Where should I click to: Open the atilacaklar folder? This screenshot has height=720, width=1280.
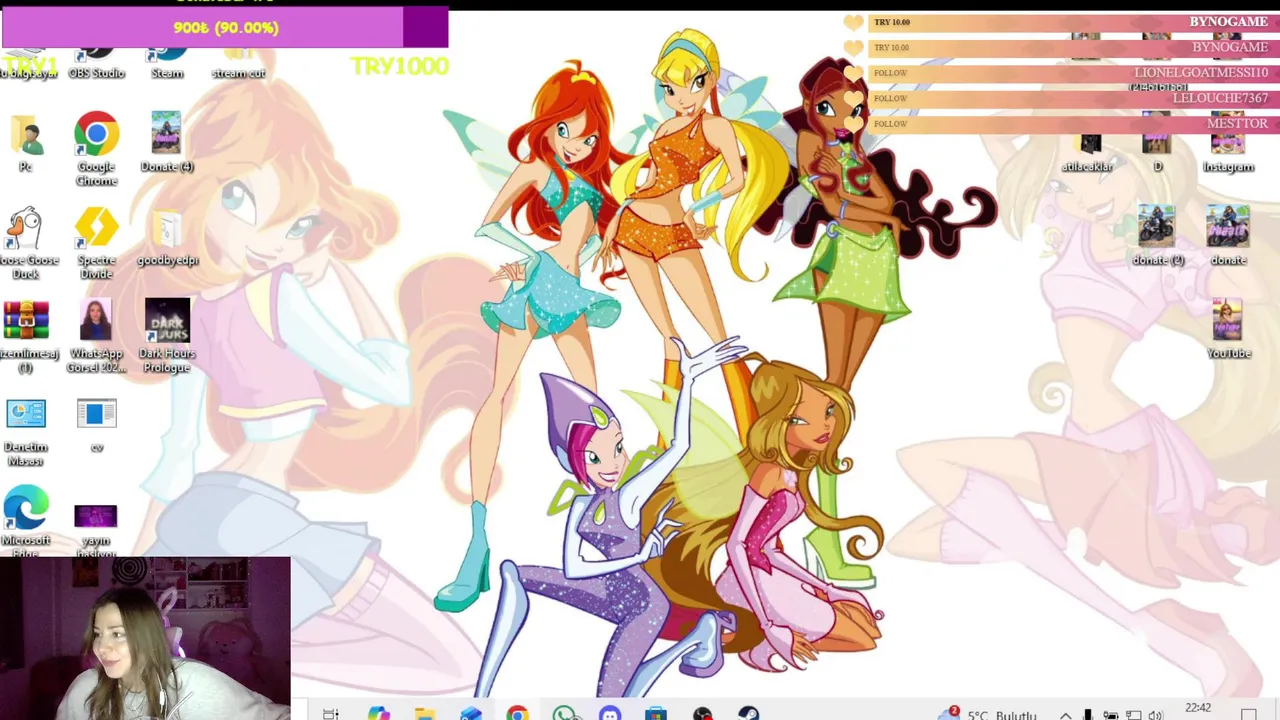[x=1088, y=151]
